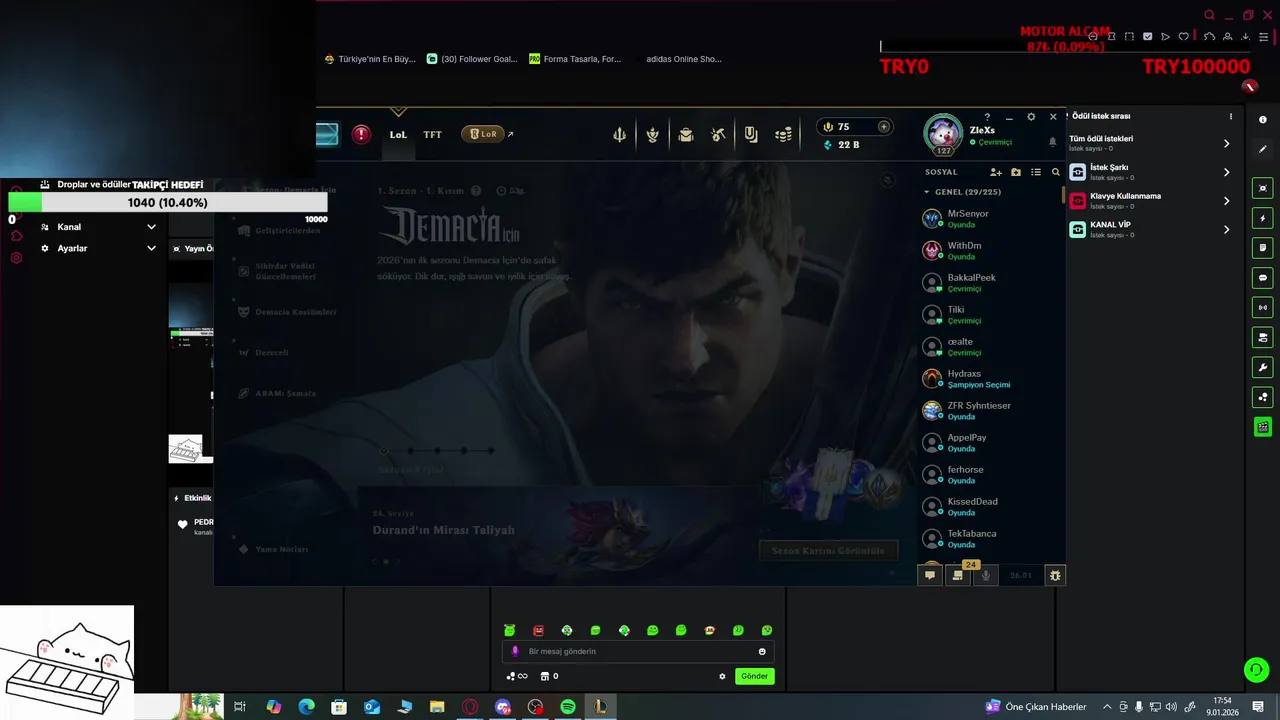
Task: Search the friends list with magnifier icon
Action: point(1055,172)
